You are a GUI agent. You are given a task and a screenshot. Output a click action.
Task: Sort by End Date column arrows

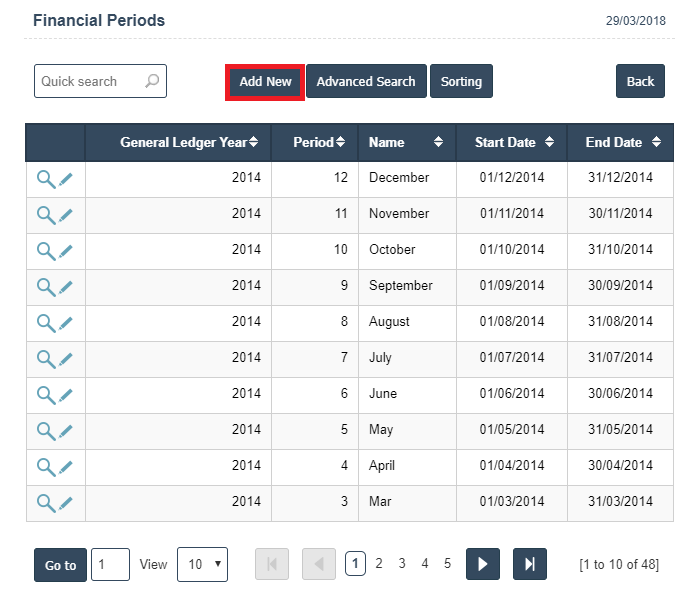pos(656,142)
